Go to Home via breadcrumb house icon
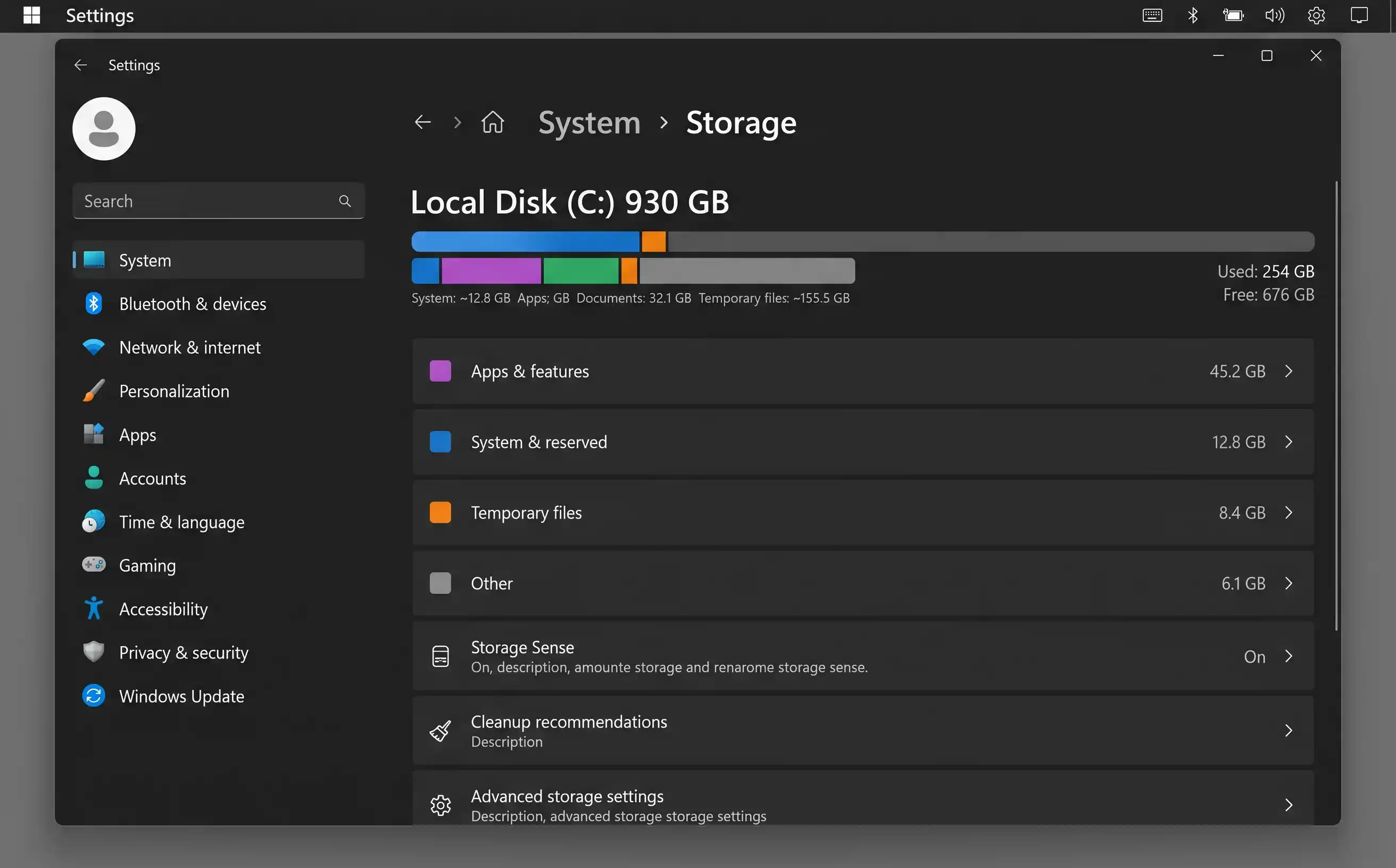 (x=493, y=122)
